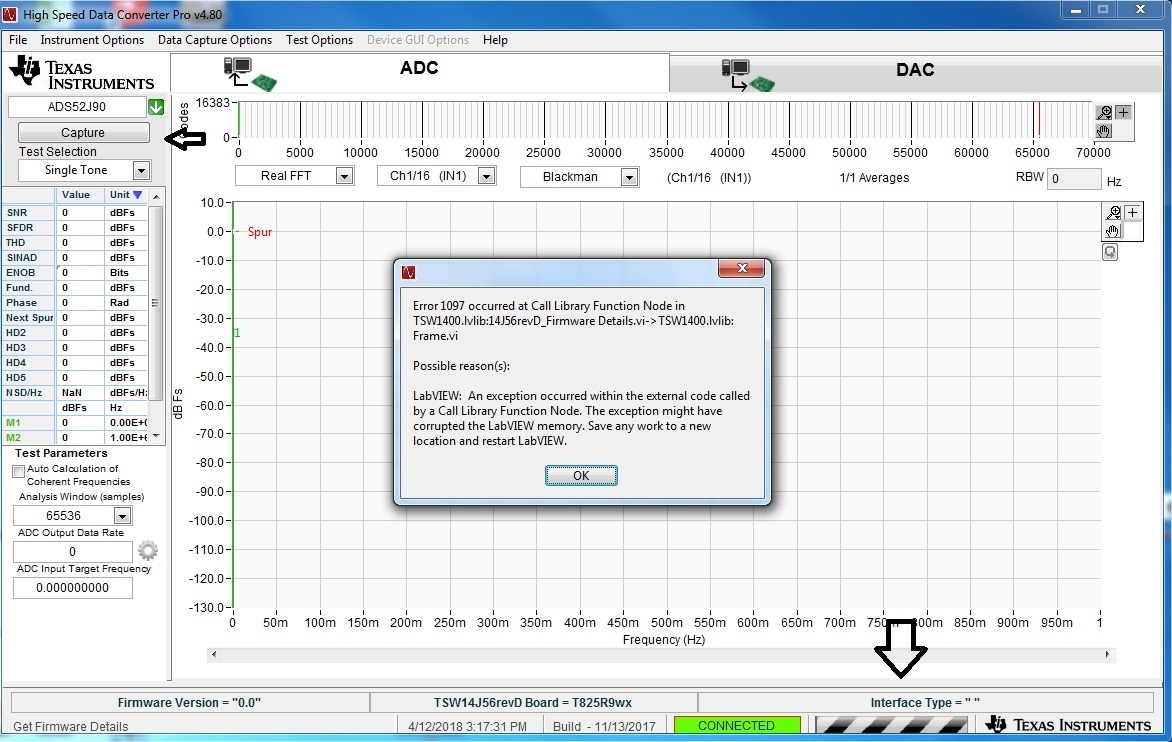Select the crosshair cursor tool on FFT graph palette
The image size is (1172, 742).
pyautogui.click(x=1132, y=212)
